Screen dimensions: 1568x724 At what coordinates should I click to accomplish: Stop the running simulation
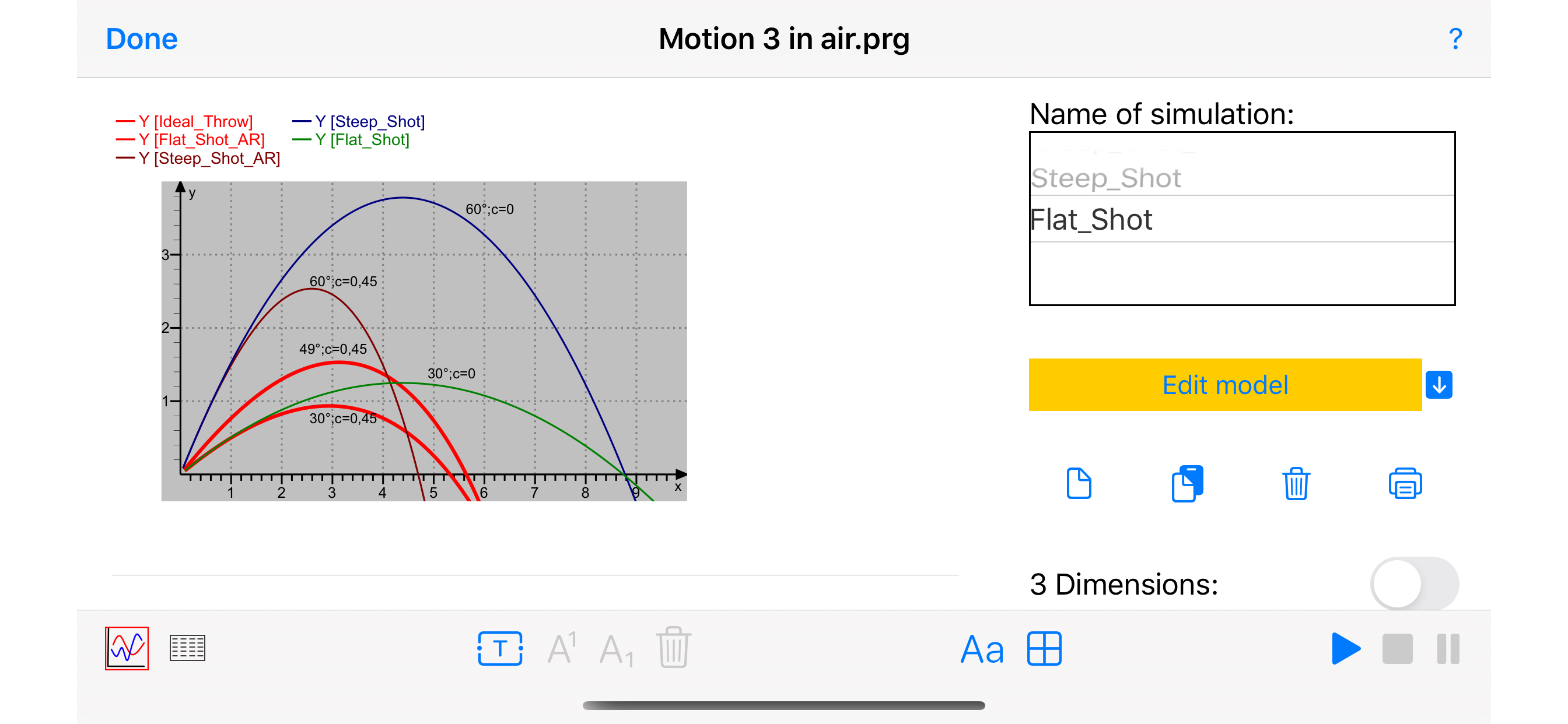tap(1397, 649)
